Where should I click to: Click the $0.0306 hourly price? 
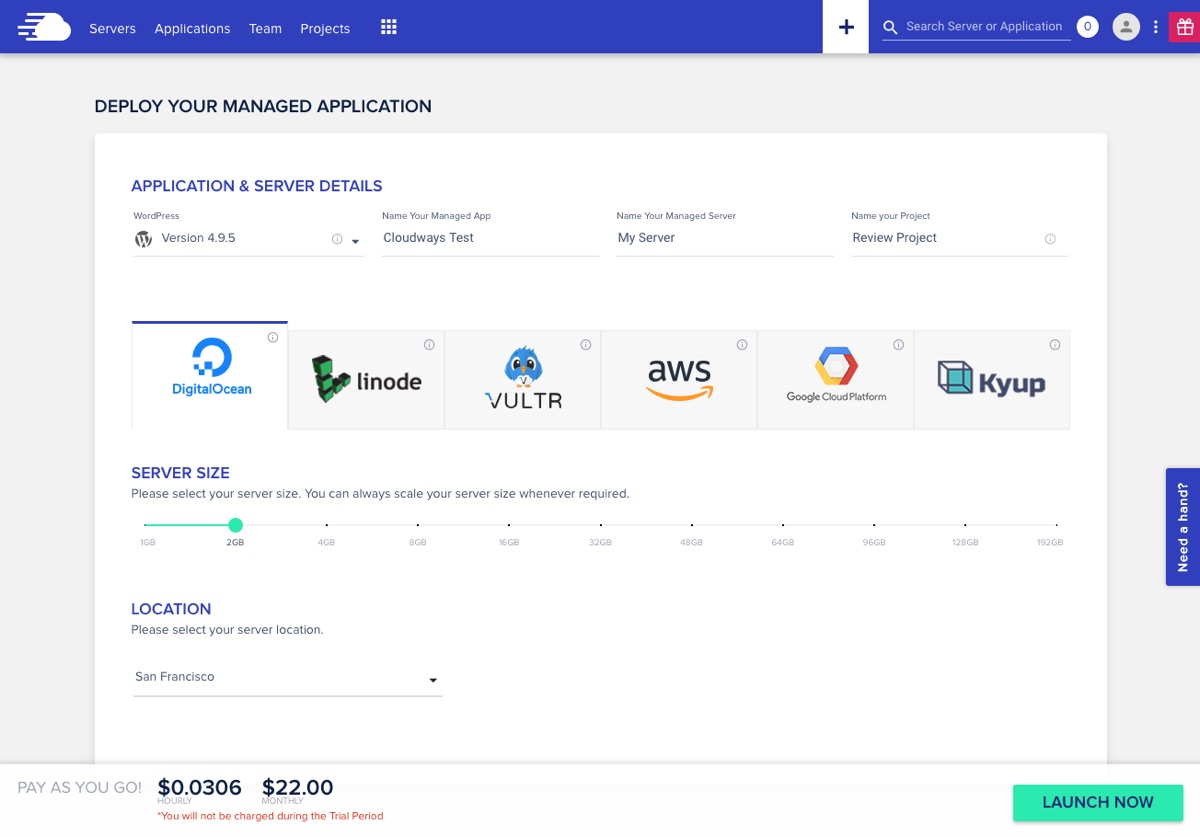tap(199, 788)
